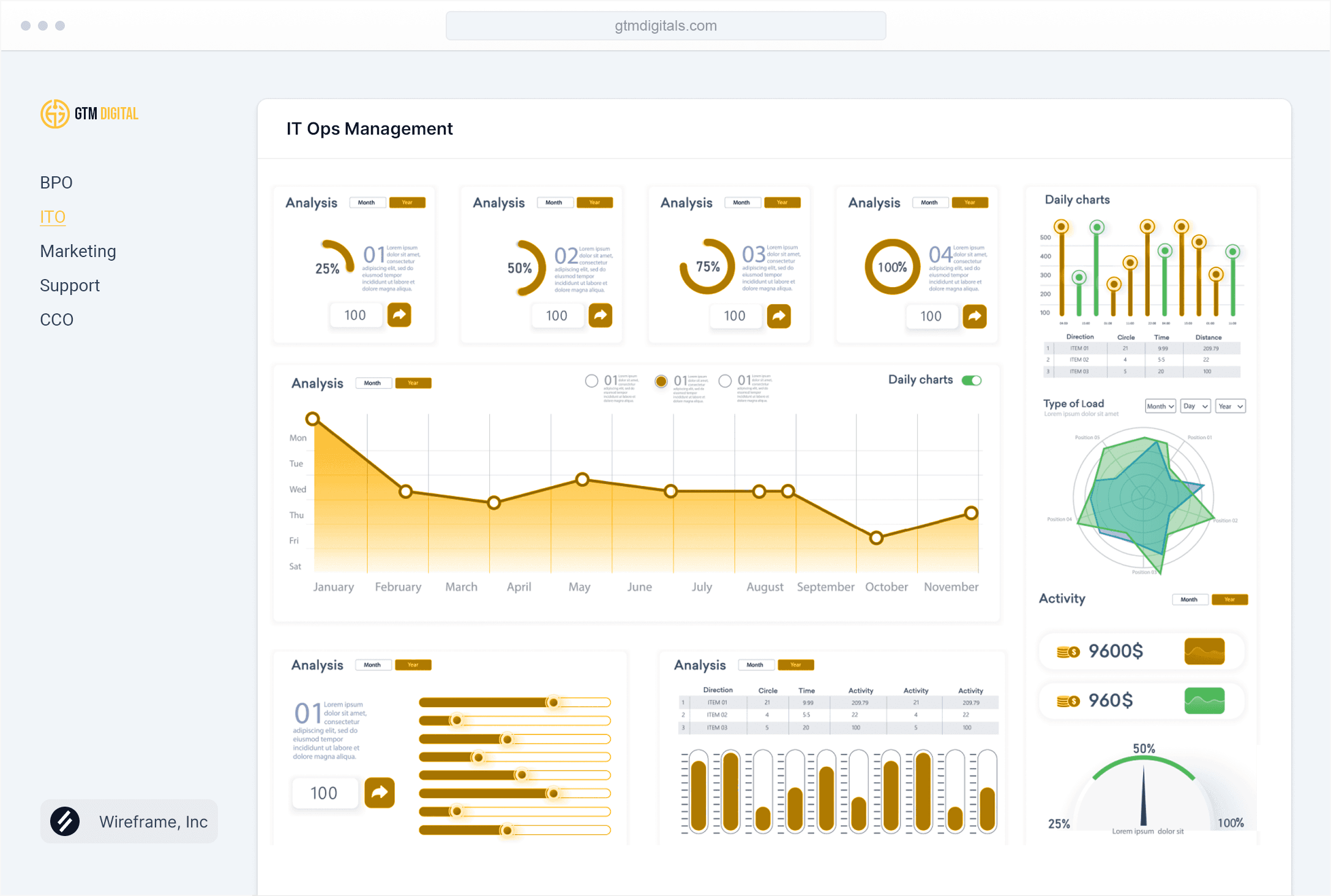This screenshot has height=896, width=1331.
Task: Click the share arrow in Analysis 04 card
Action: tap(975, 316)
